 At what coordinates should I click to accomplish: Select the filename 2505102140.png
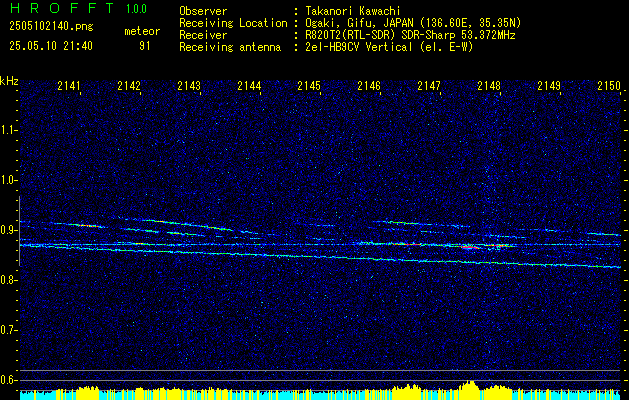51,27
